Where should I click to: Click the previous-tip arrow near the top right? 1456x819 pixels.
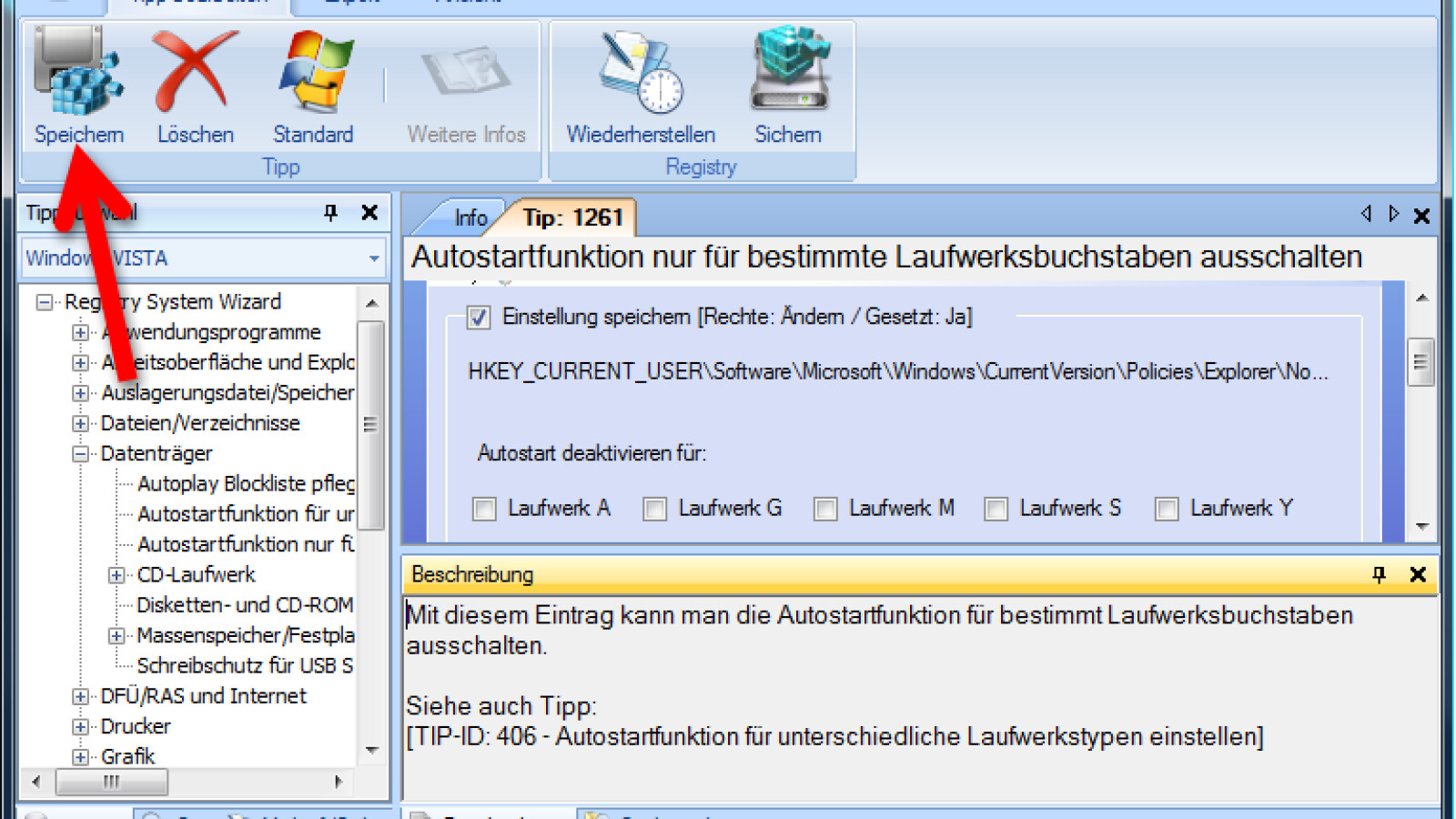click(x=1366, y=213)
